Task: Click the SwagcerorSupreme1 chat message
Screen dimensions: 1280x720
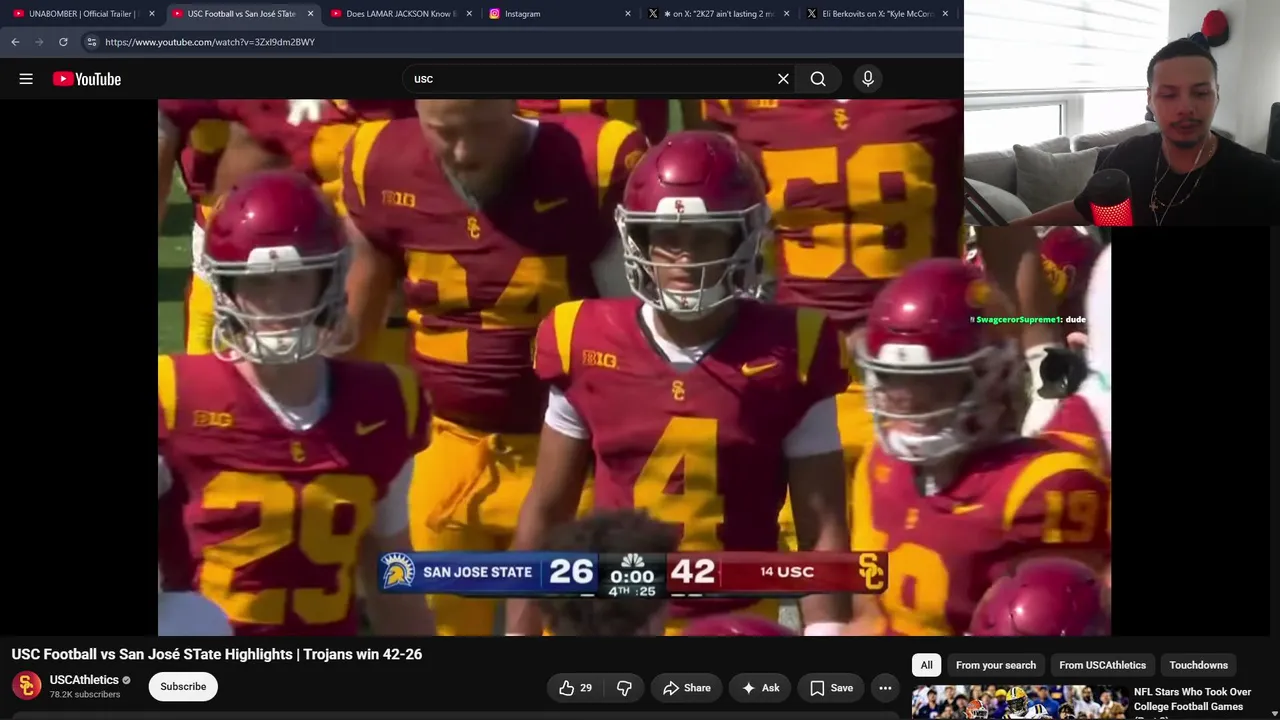Action: click(x=1028, y=320)
